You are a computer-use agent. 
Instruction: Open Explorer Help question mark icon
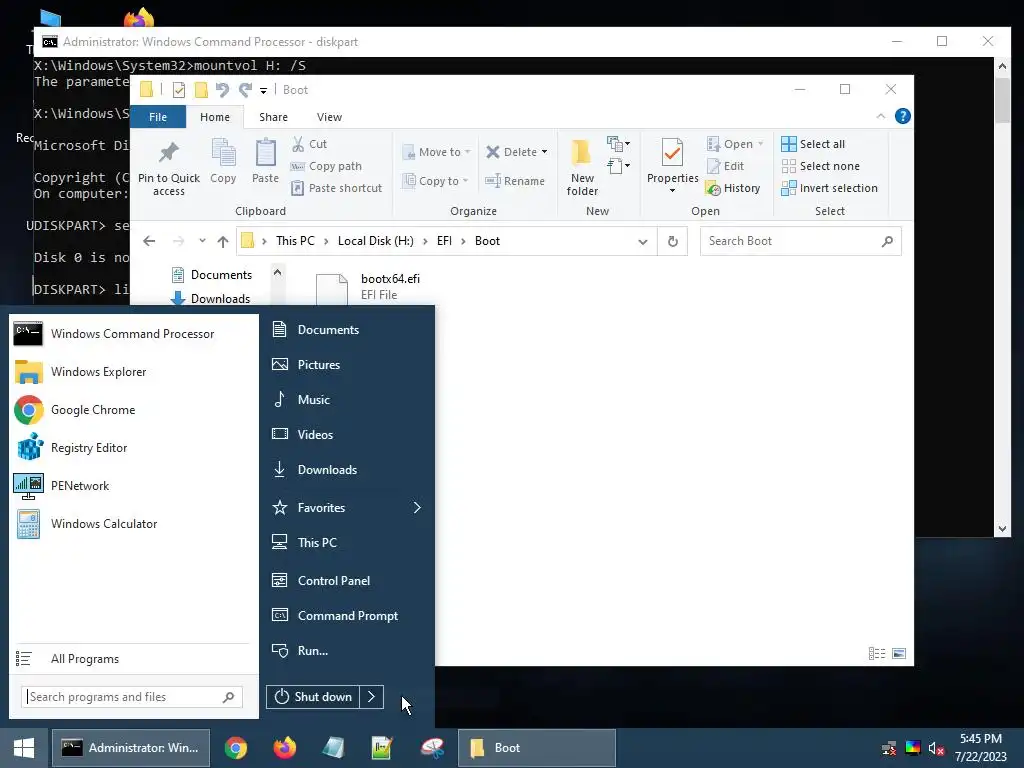pos(903,116)
